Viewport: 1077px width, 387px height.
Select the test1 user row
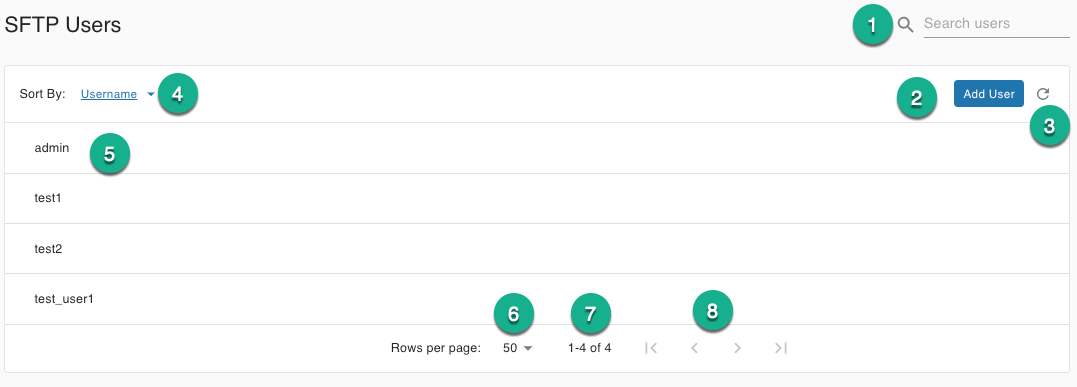point(537,198)
